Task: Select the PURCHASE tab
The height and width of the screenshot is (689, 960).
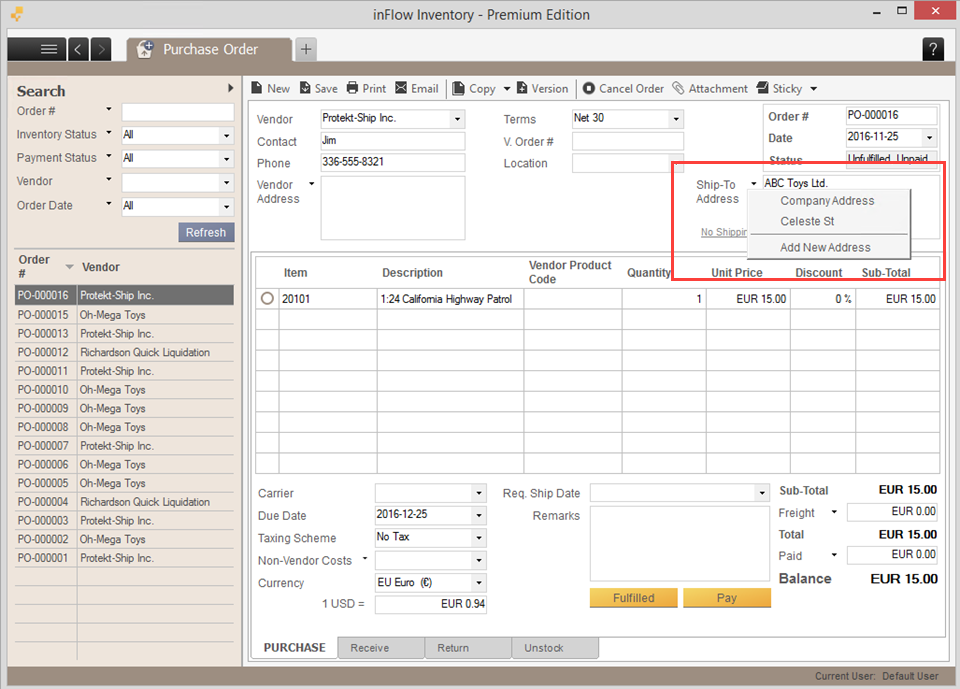Action: pos(294,647)
